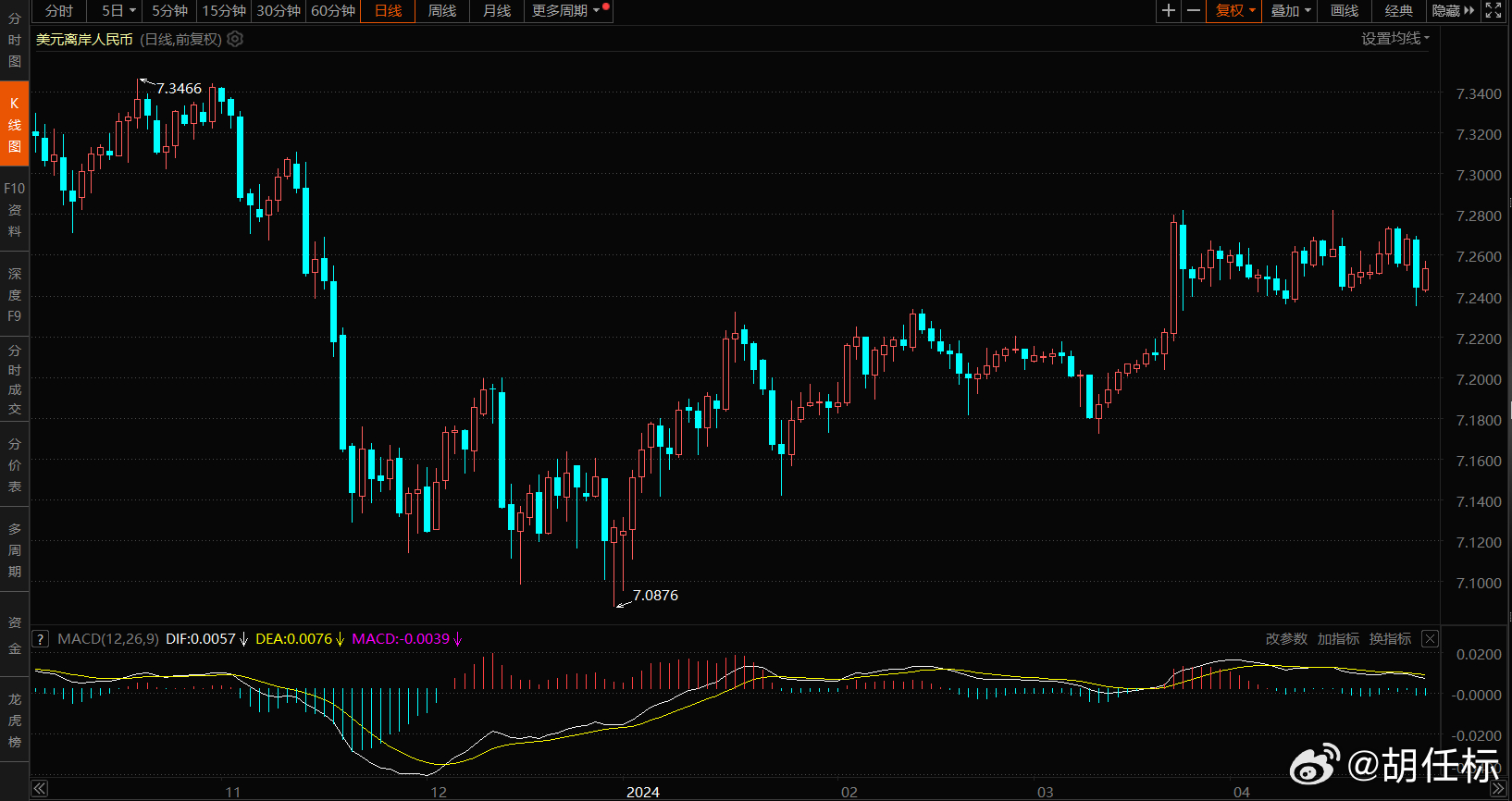The height and width of the screenshot is (801, 1512).
Task: Click the DEA:0.0076 value
Action: [293, 639]
